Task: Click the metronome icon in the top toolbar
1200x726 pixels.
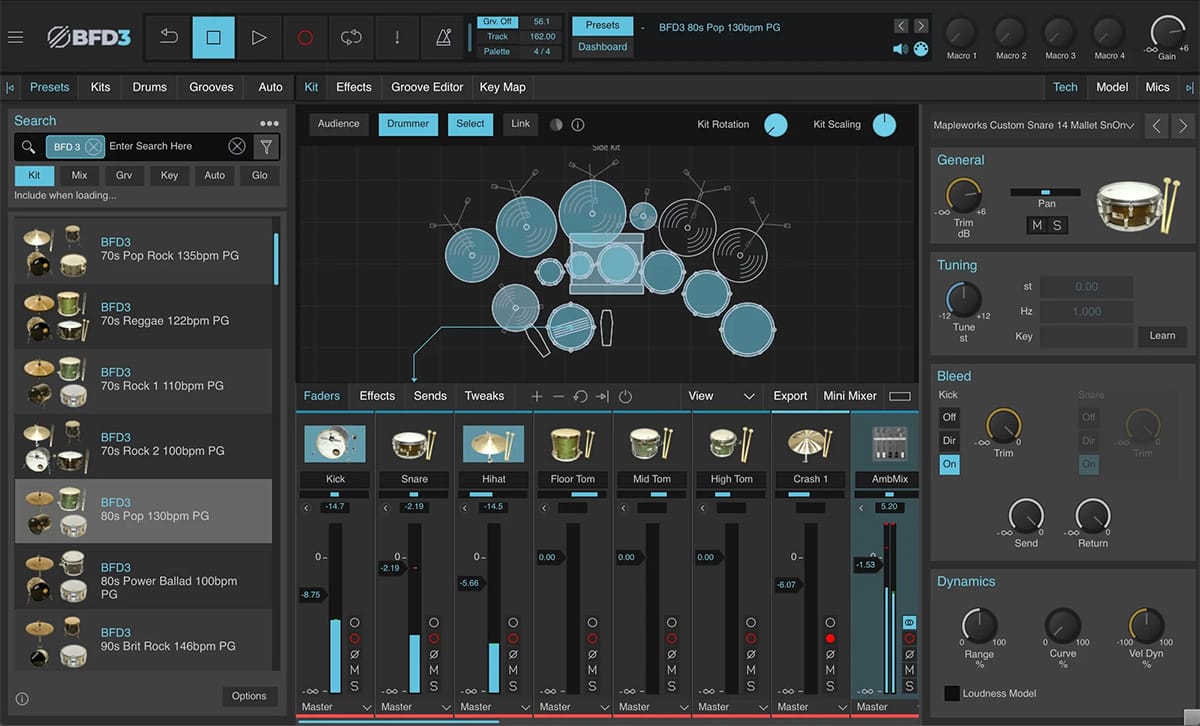Action: coord(442,37)
